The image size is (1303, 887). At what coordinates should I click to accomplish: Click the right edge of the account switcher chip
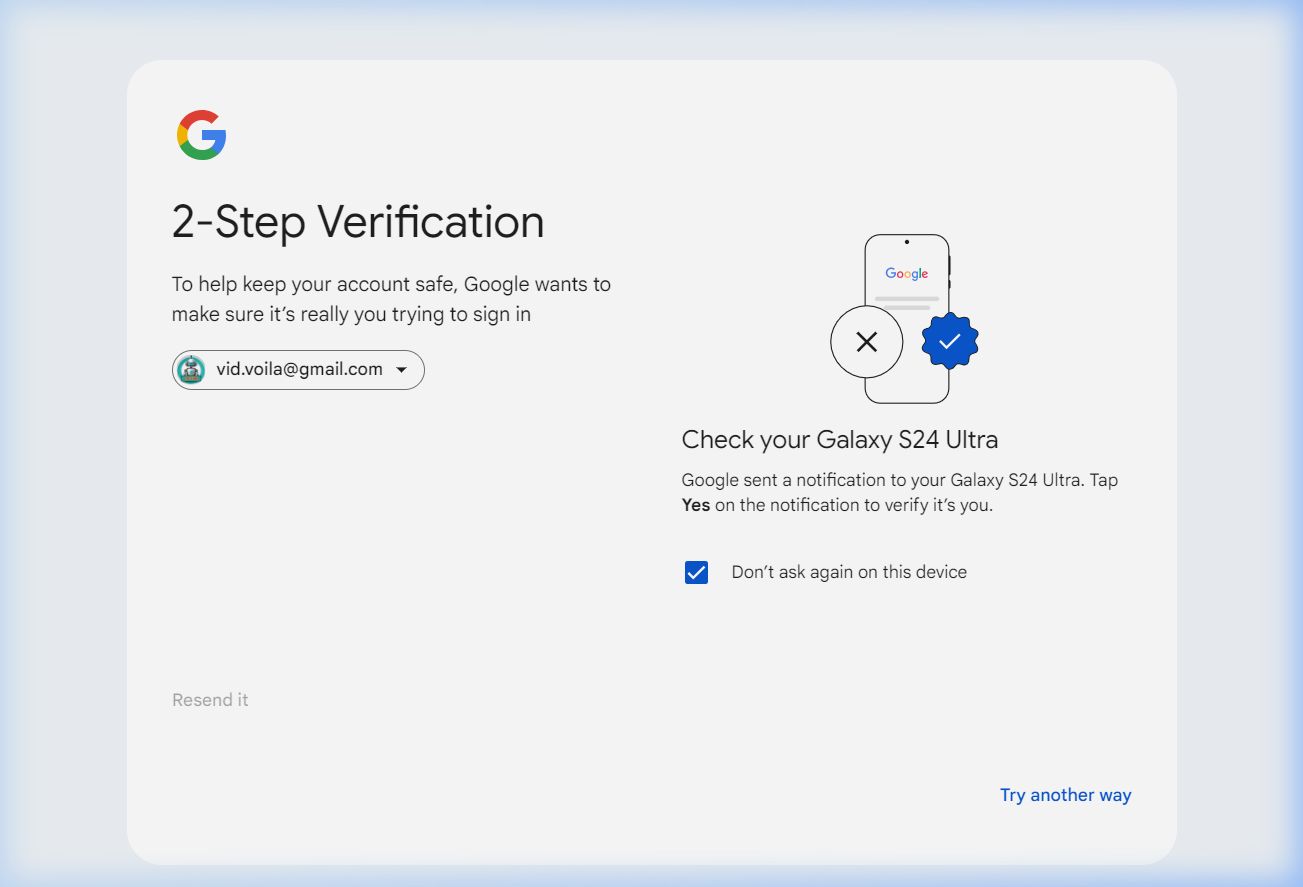pos(418,370)
